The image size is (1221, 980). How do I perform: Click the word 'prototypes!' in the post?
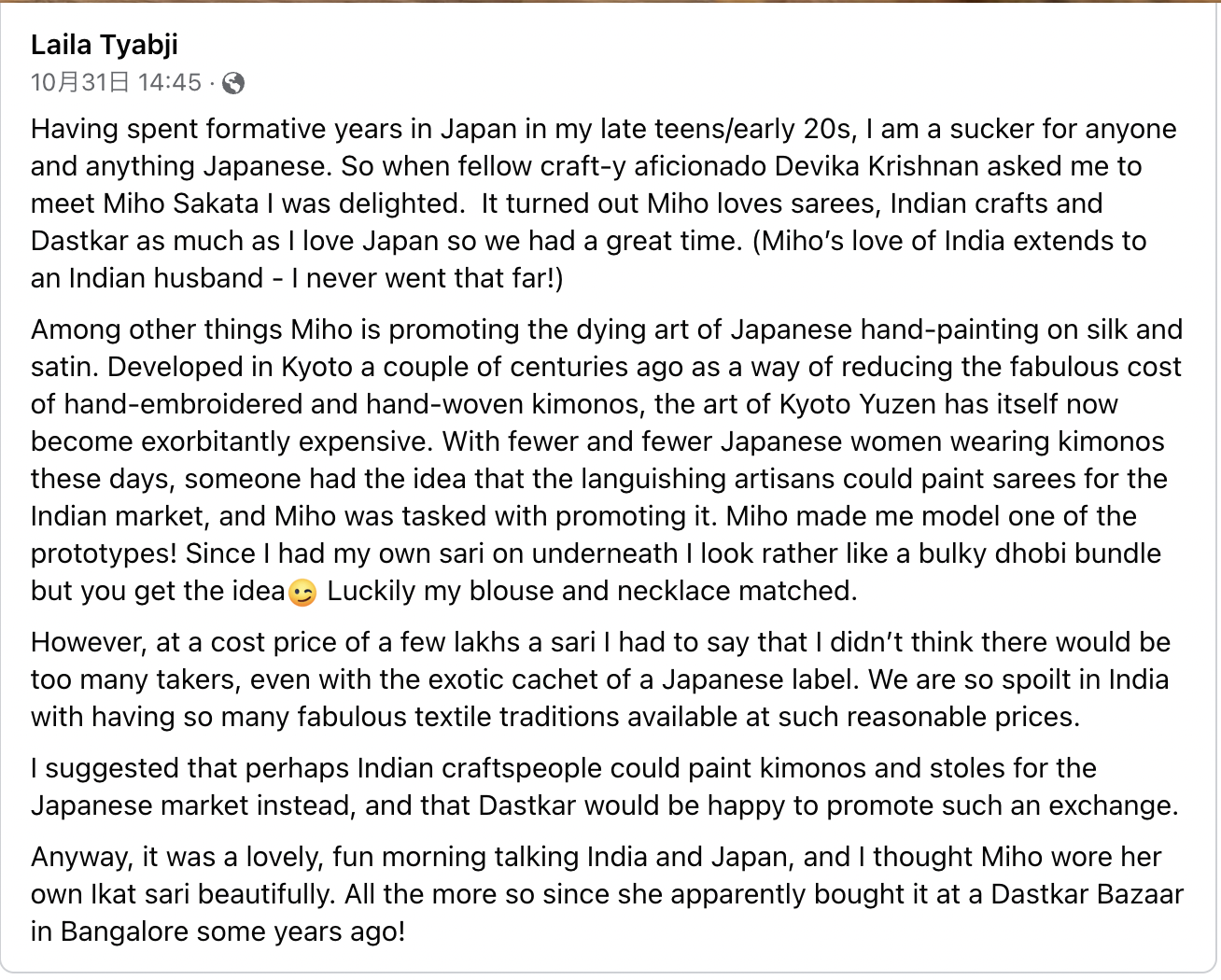point(104,553)
